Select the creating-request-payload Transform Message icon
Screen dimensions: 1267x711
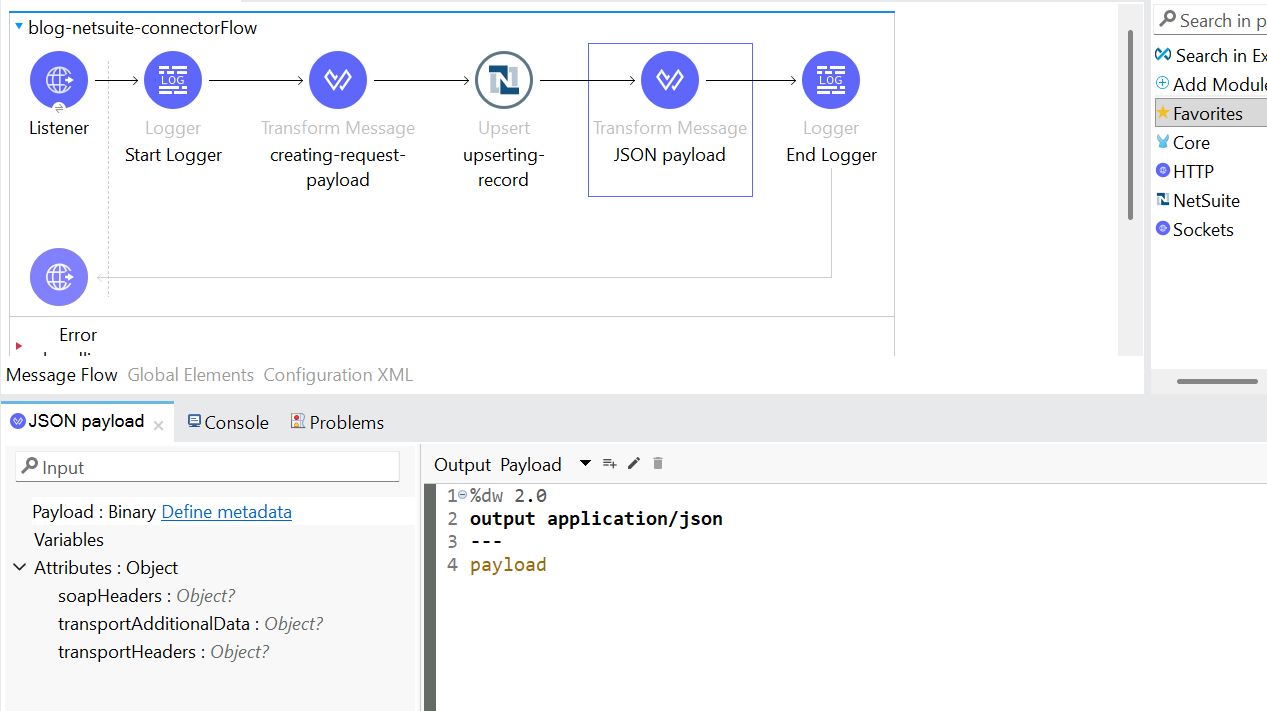[x=338, y=80]
